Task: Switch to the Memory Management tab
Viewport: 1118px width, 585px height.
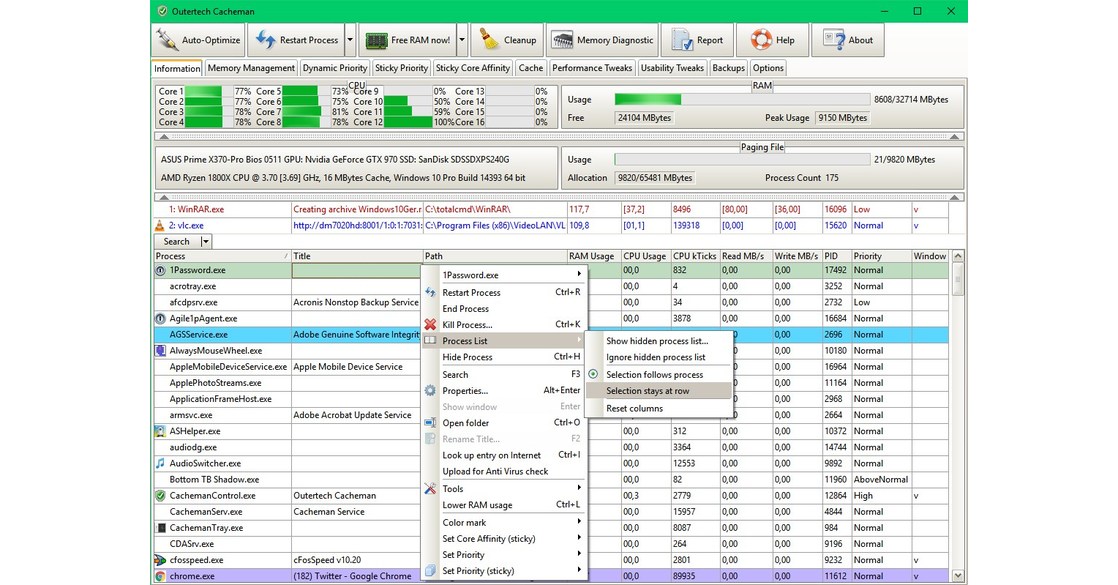Action: [x=251, y=68]
